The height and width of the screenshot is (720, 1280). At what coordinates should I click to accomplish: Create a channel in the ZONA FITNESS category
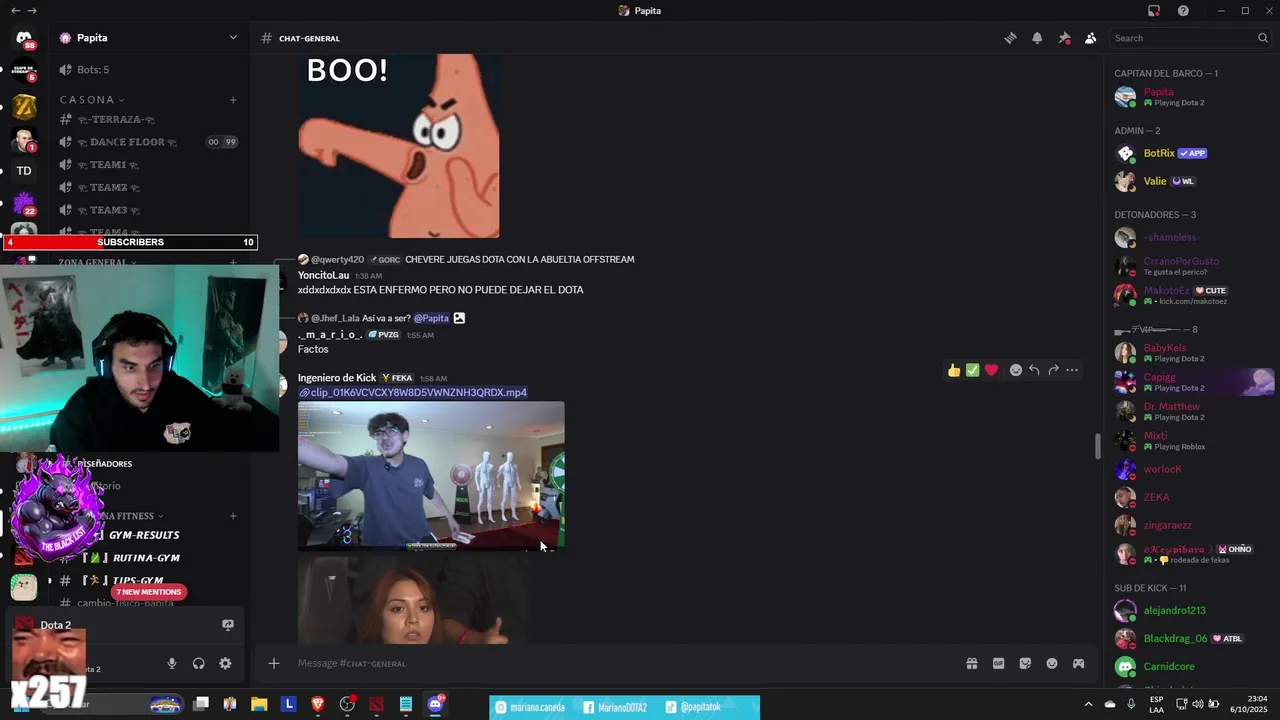[233, 516]
